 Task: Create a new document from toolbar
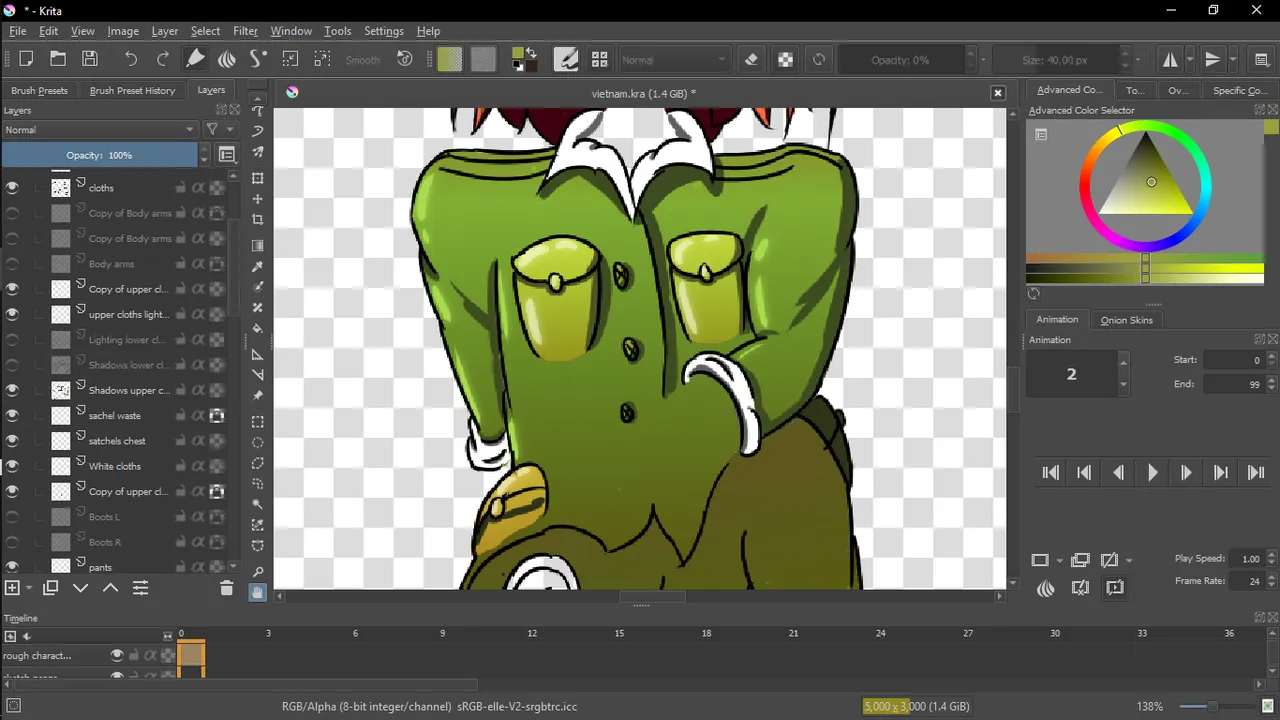(x=26, y=59)
